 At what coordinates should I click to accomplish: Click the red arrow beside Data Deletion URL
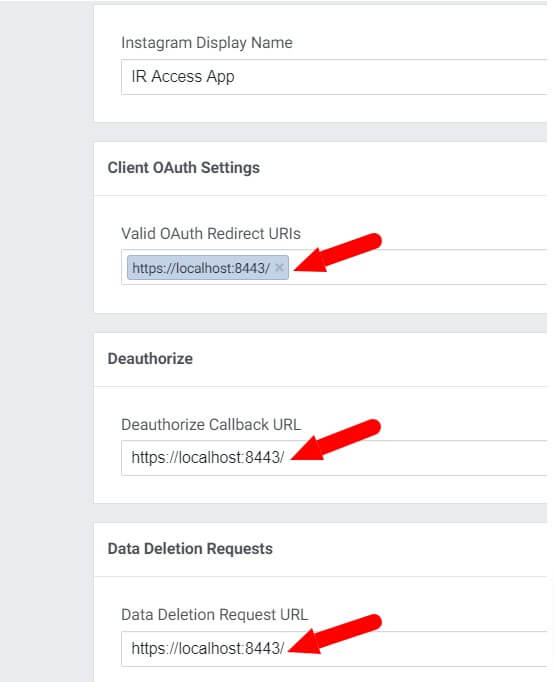click(335, 634)
